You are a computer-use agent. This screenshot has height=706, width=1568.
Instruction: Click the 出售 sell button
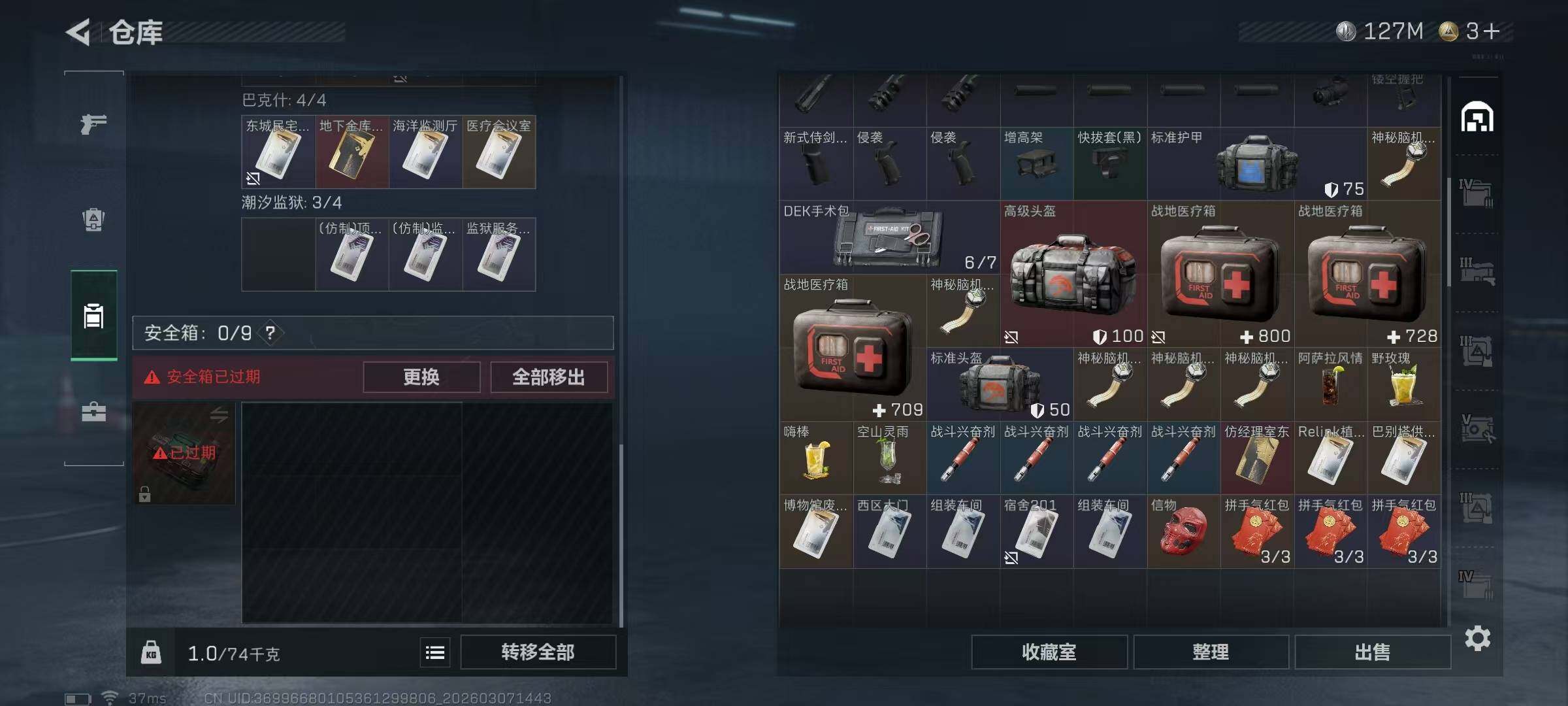click(x=1372, y=652)
